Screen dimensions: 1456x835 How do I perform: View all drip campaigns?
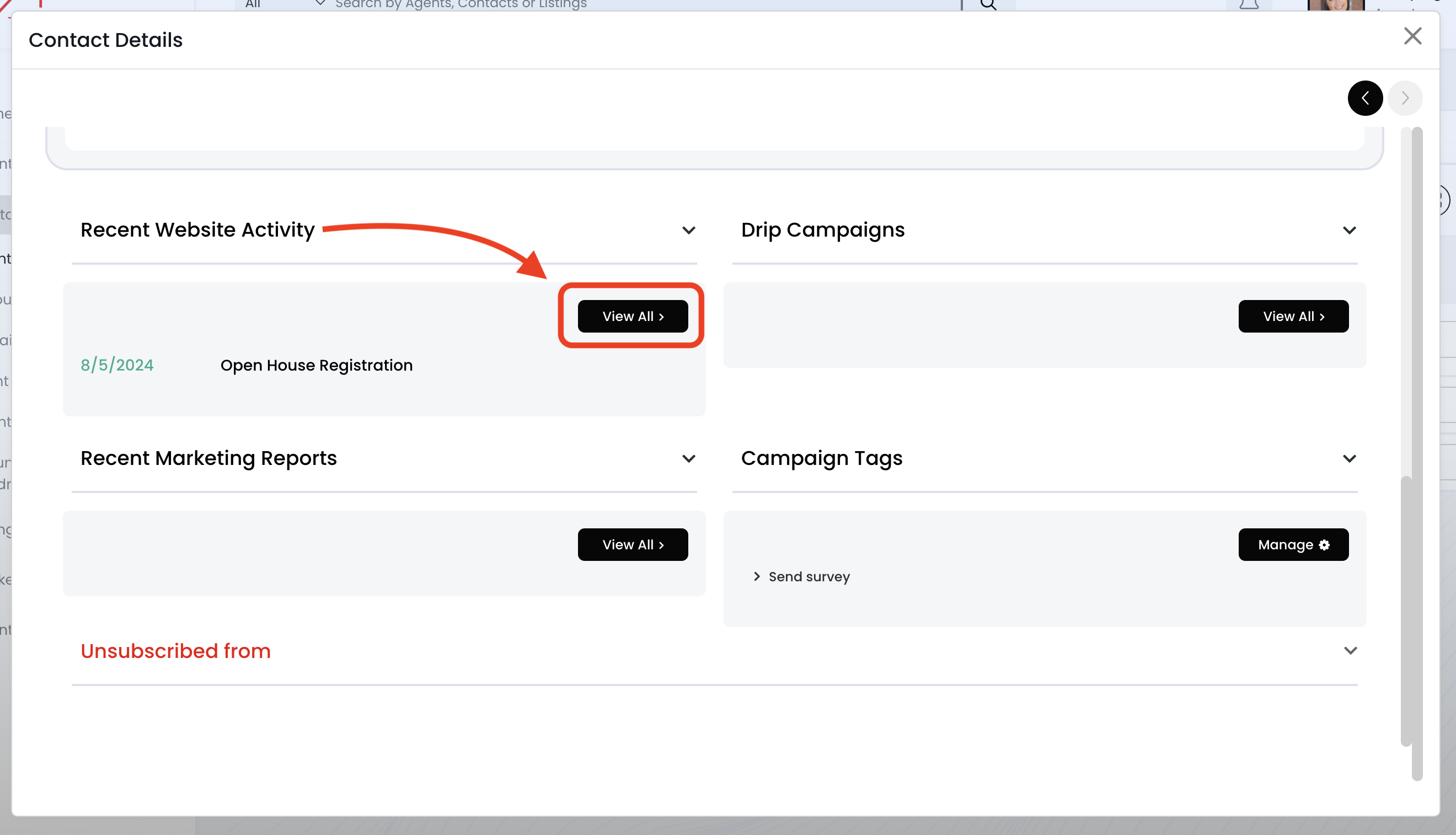(x=1293, y=317)
